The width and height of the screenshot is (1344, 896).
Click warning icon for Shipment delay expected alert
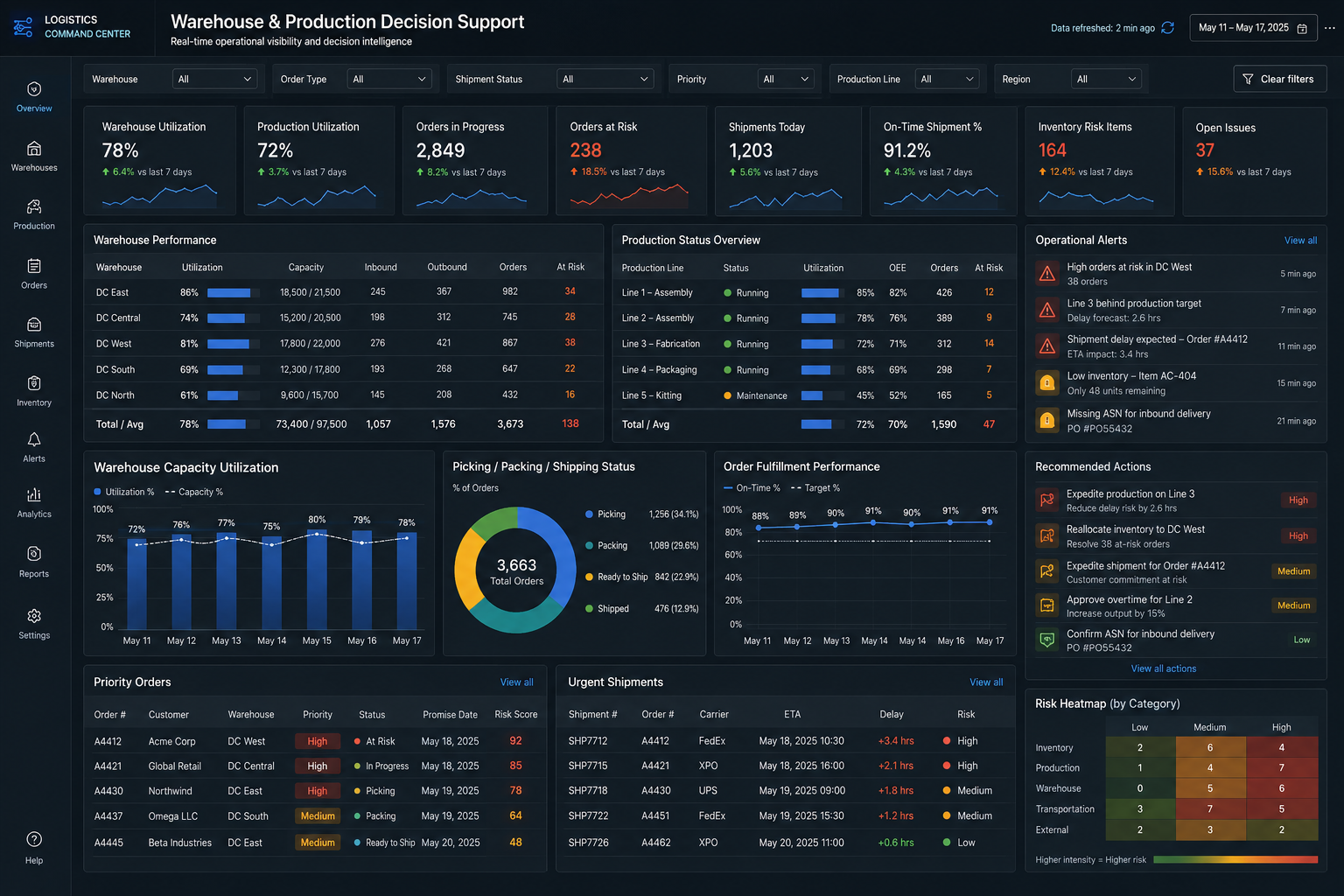(1046, 346)
